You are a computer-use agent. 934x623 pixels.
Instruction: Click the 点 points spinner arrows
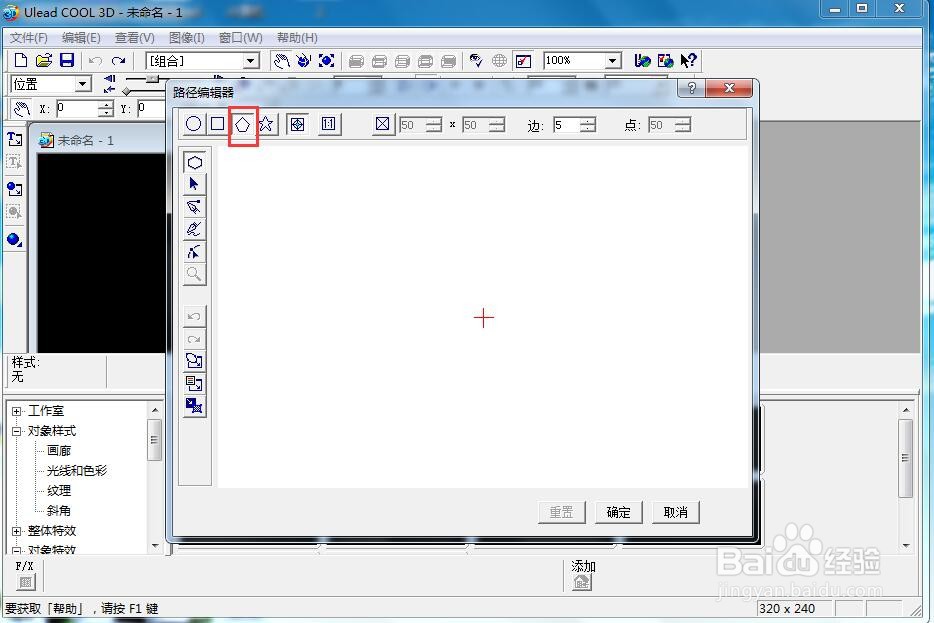683,125
